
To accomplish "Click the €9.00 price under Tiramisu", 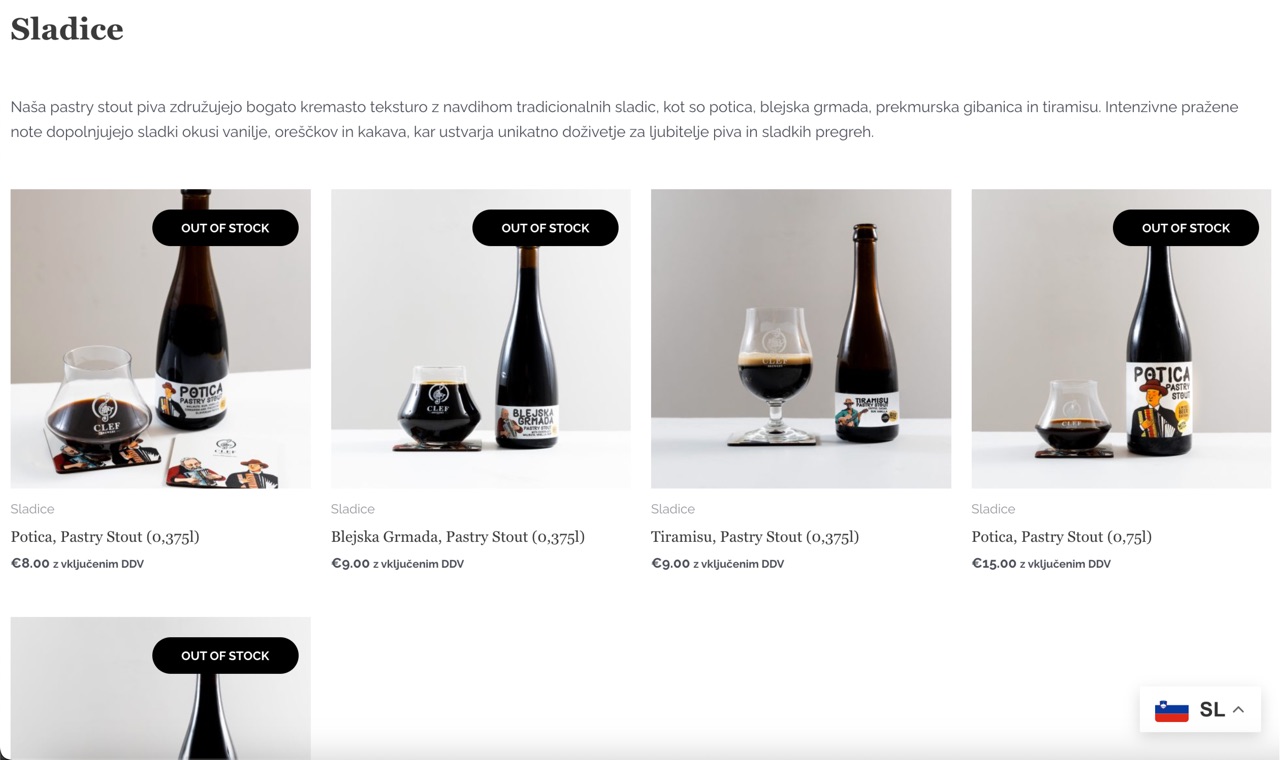I will (x=671, y=563).
